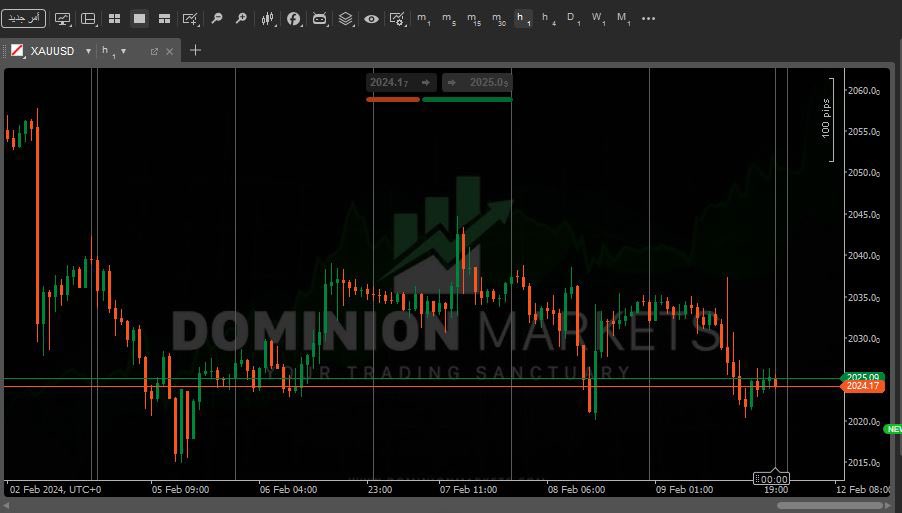This screenshot has height=513, width=902.
Task: Open the candlestick chart type menu
Action: click(x=268, y=19)
